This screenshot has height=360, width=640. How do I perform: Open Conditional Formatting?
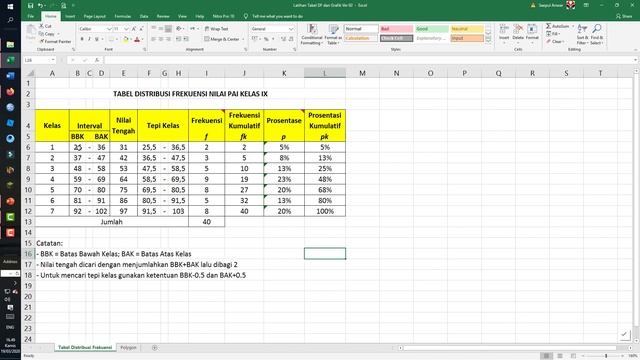click(x=312, y=34)
